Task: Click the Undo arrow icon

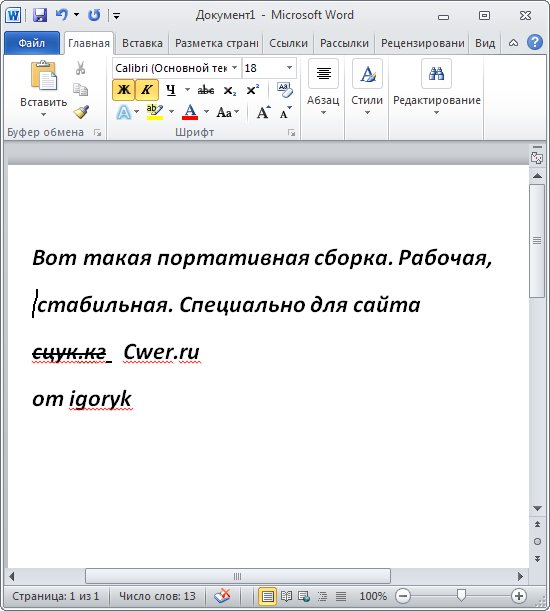Action: coord(62,15)
